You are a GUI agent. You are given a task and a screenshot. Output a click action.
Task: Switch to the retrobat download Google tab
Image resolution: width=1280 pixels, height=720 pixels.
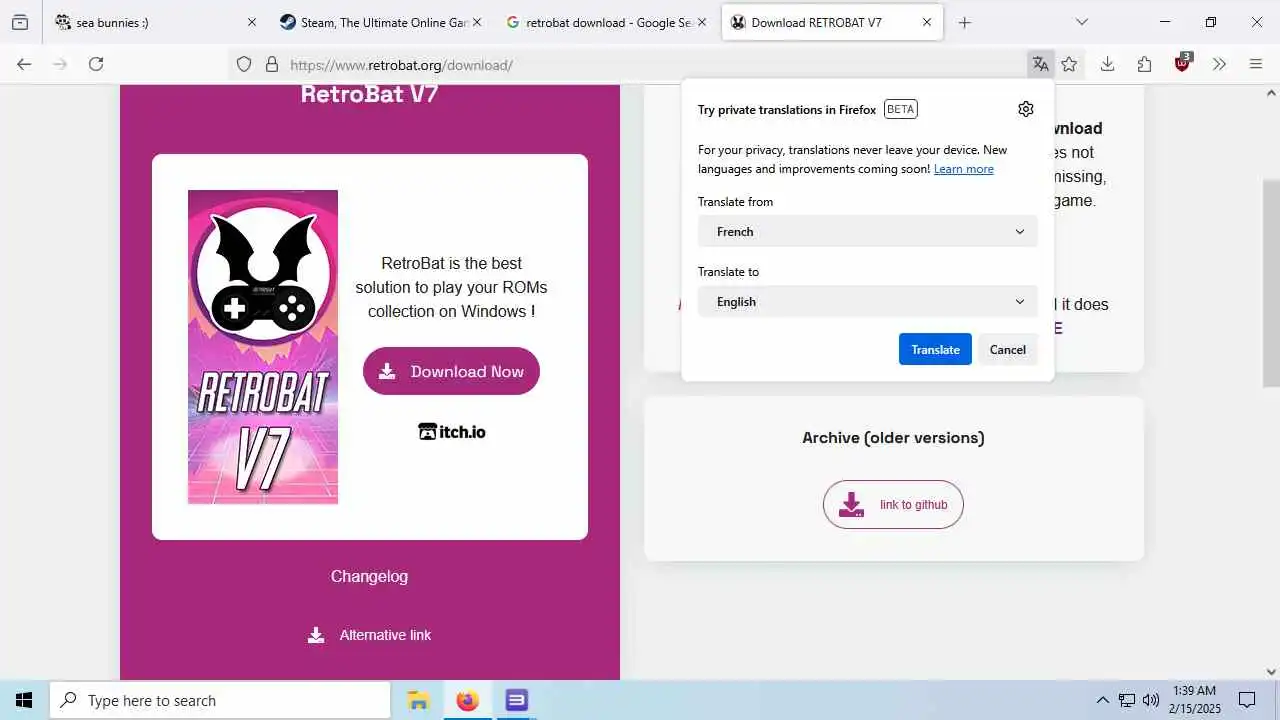pos(607,22)
